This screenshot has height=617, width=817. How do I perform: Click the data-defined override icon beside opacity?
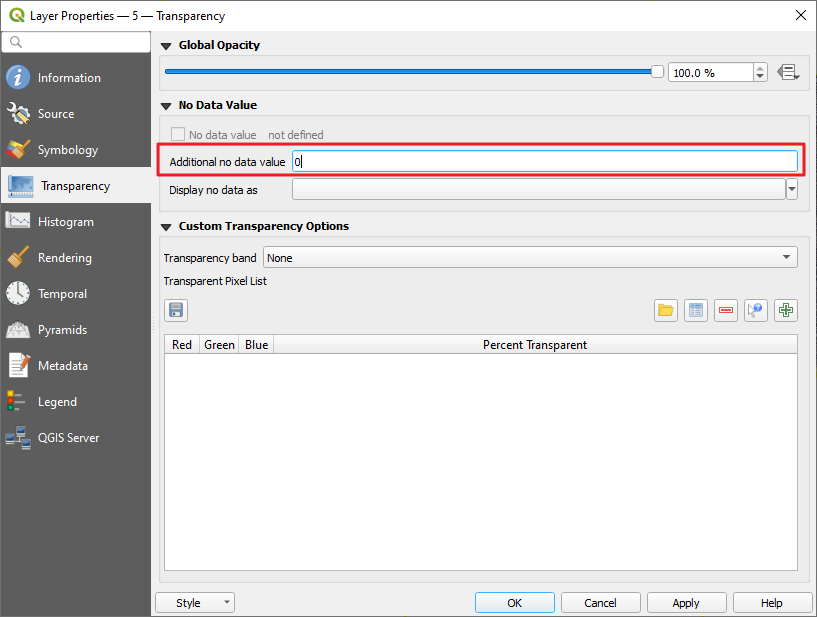(788, 72)
